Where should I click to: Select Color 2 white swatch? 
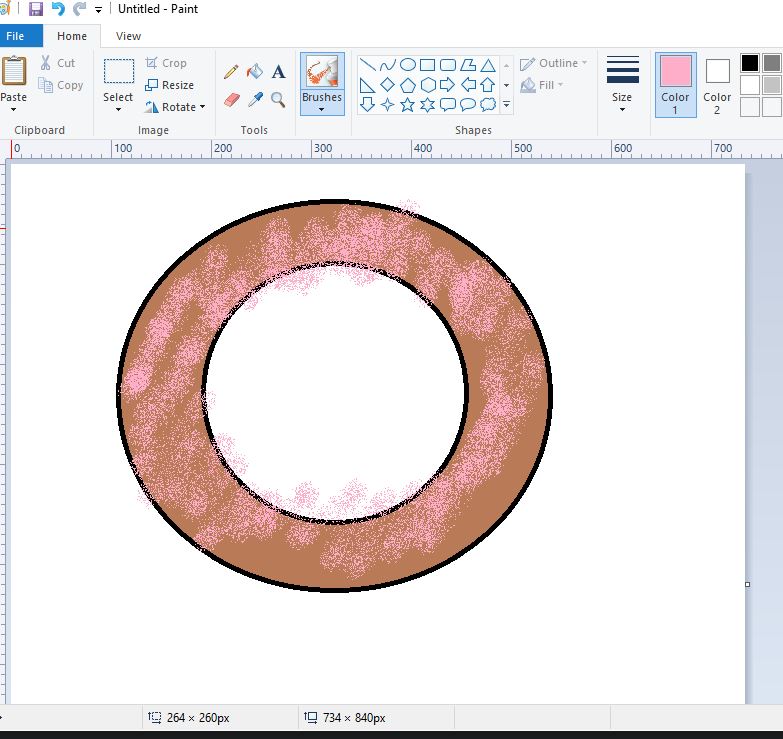[718, 85]
